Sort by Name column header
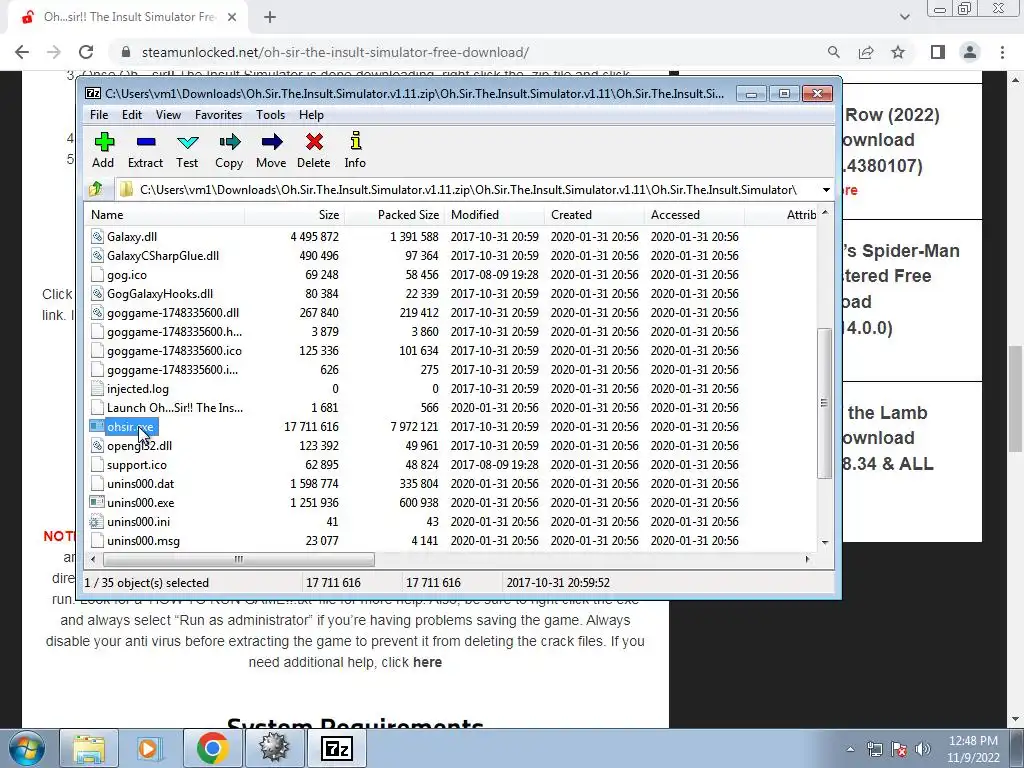Screen dimensions: 1024x768 165,215
